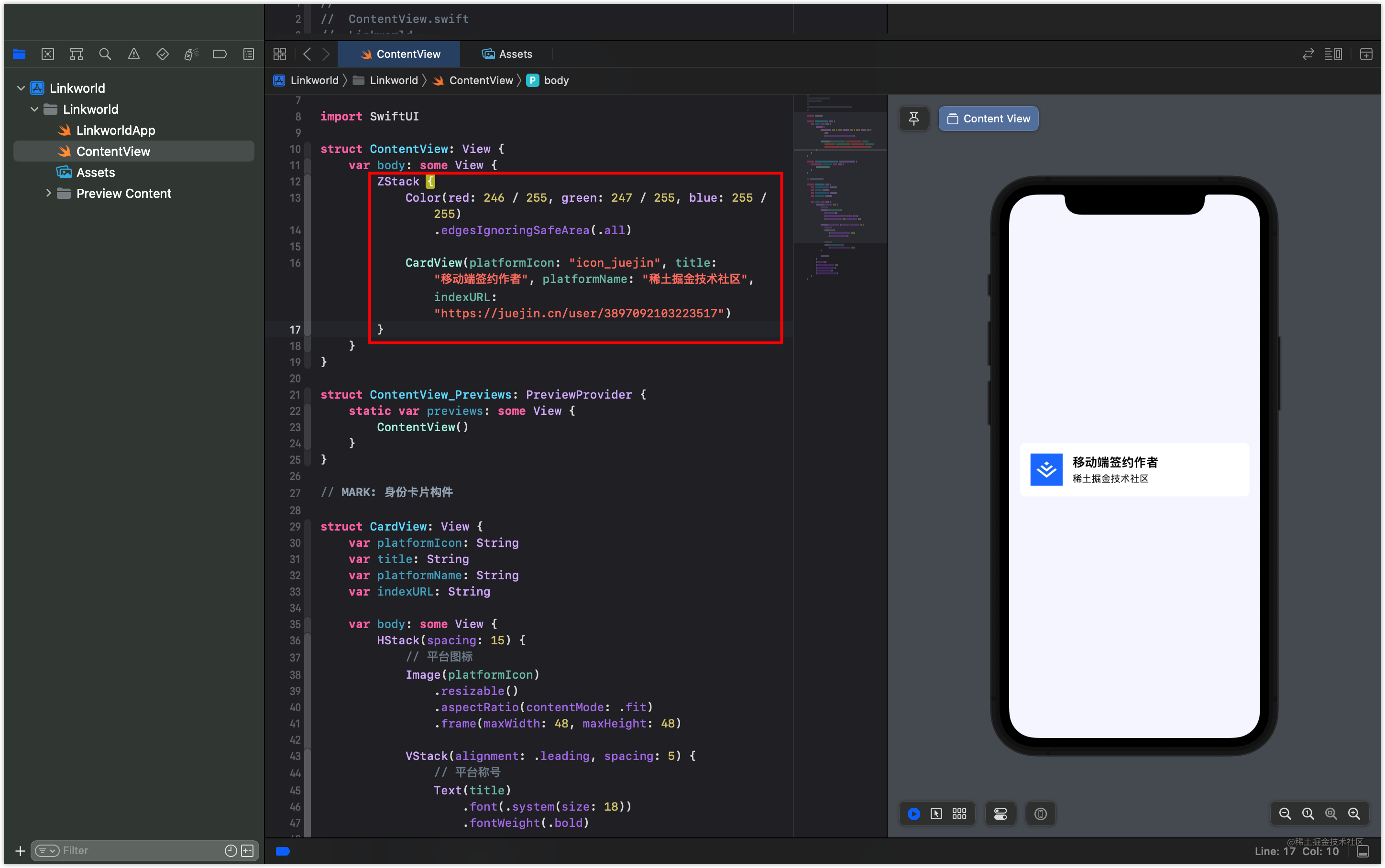This screenshot has width=1385, height=868.
Task: Open the Breakpoint navigator icon
Action: [220, 54]
